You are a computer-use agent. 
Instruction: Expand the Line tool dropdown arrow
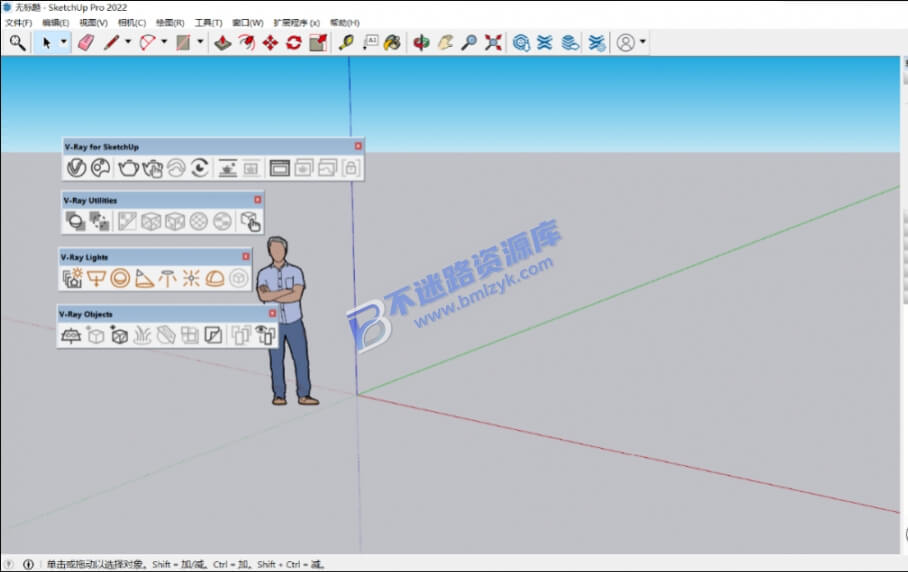(x=128, y=42)
